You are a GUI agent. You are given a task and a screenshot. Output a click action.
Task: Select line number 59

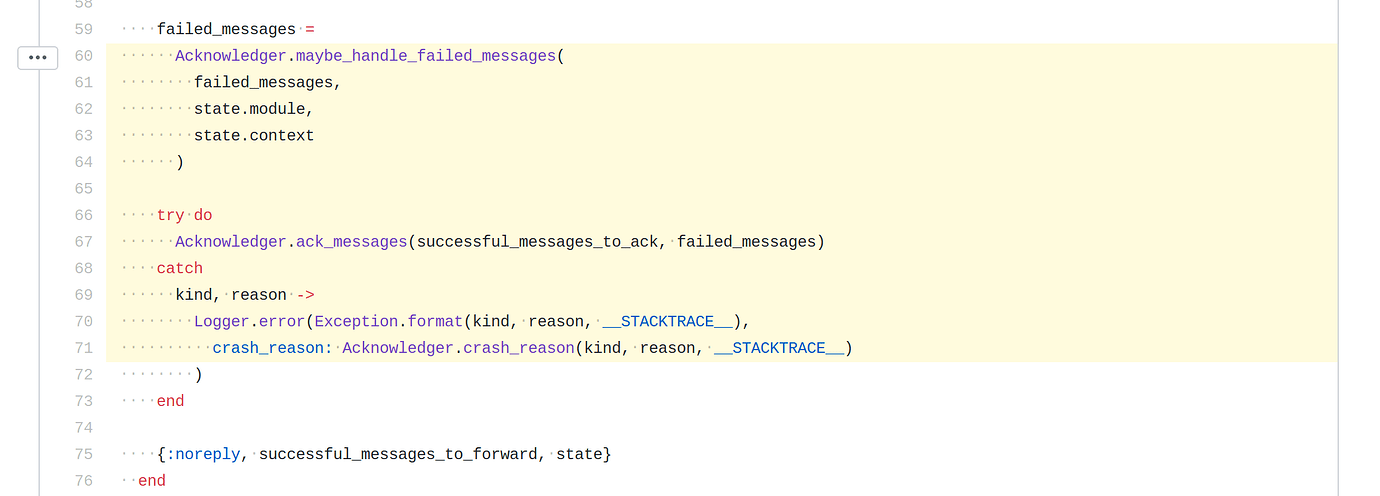click(83, 30)
